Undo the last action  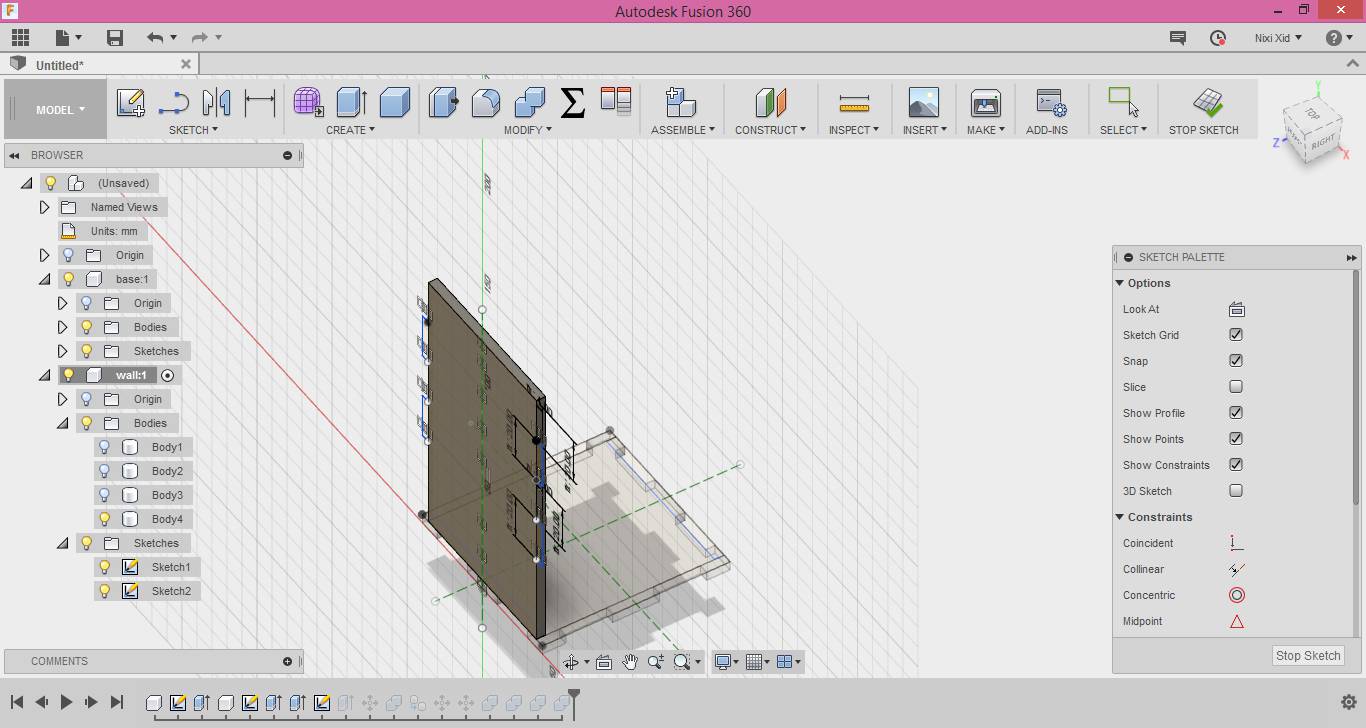pyautogui.click(x=155, y=38)
